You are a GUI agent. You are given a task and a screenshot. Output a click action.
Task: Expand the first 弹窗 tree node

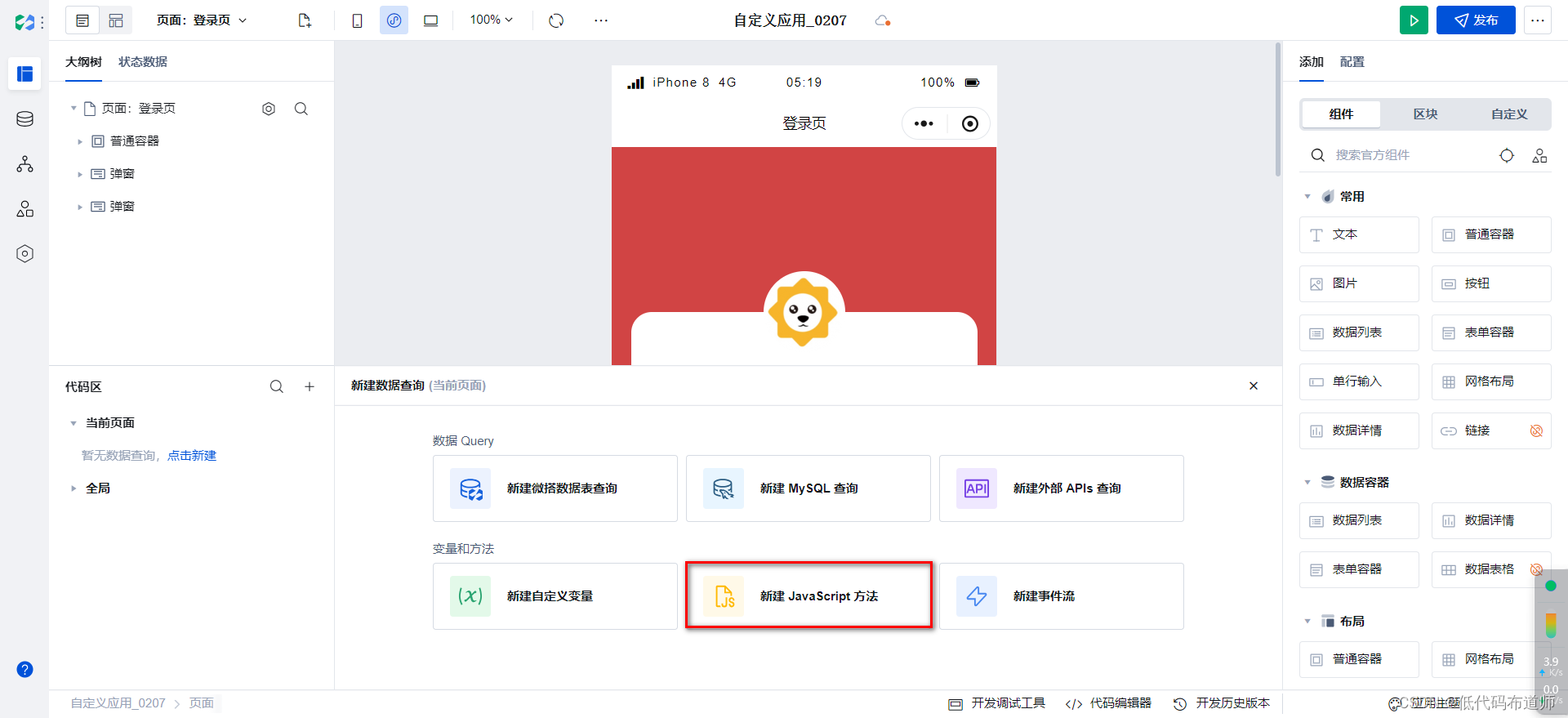click(80, 174)
